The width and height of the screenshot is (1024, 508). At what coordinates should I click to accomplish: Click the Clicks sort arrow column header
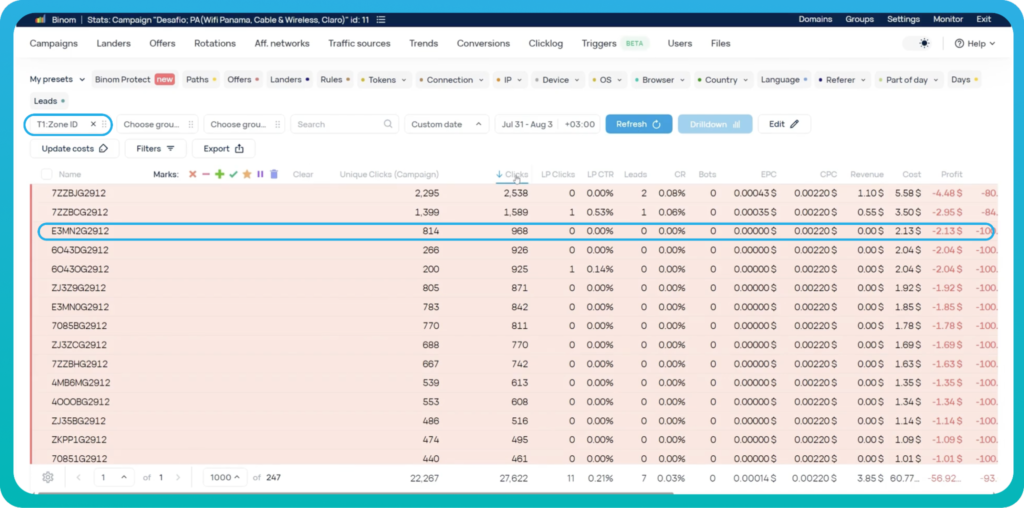tap(512, 174)
